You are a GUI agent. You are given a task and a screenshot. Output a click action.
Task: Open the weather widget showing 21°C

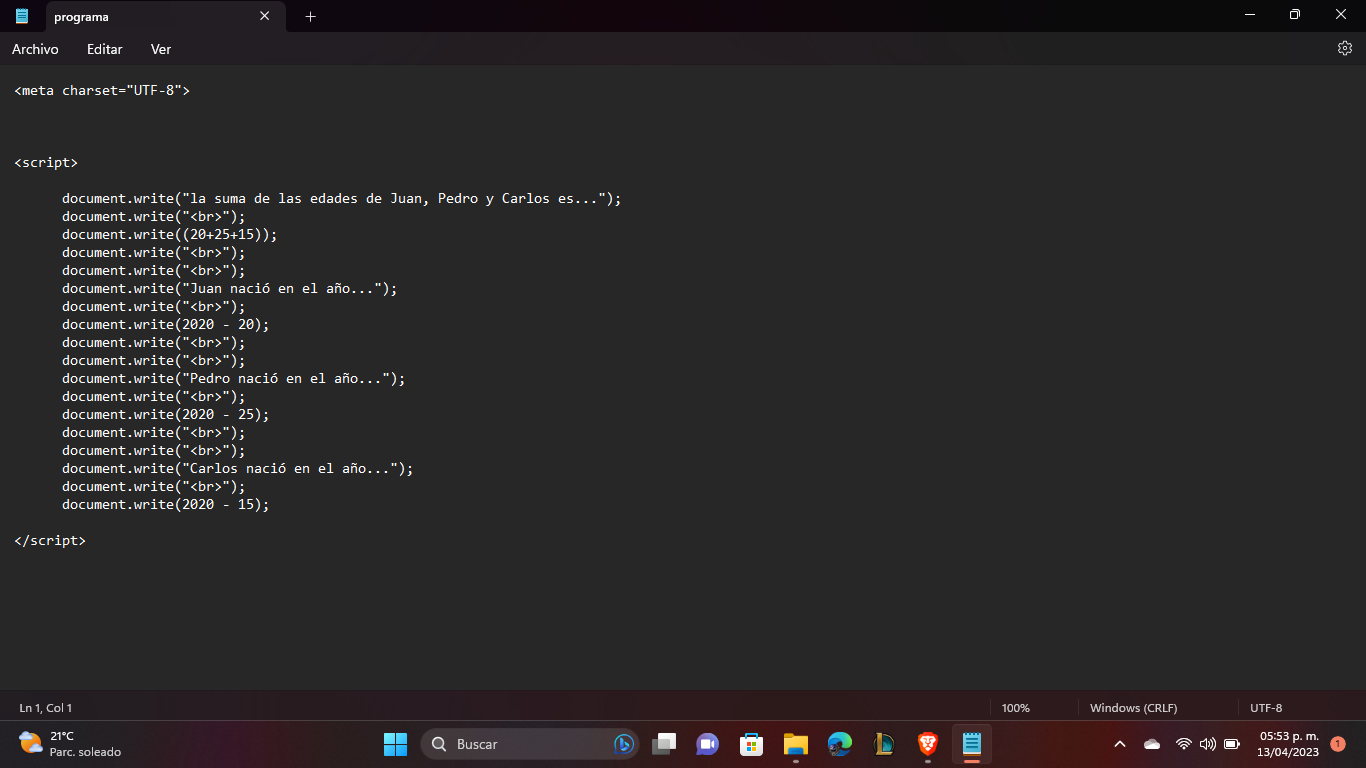70,744
